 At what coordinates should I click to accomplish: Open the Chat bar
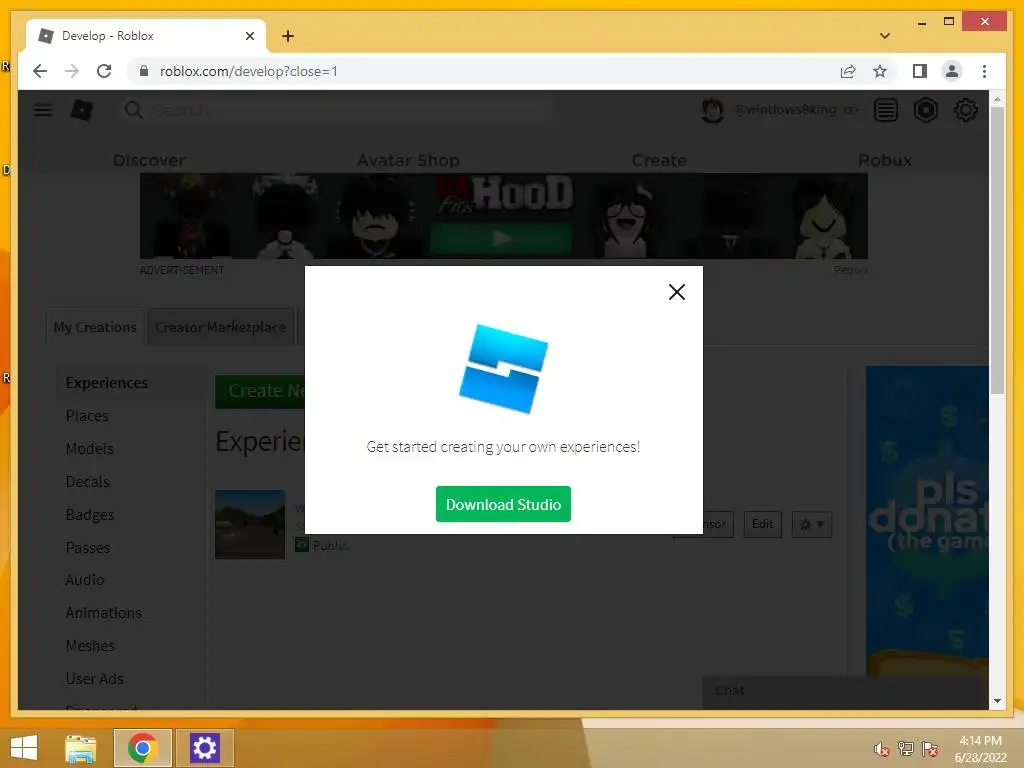pos(845,692)
